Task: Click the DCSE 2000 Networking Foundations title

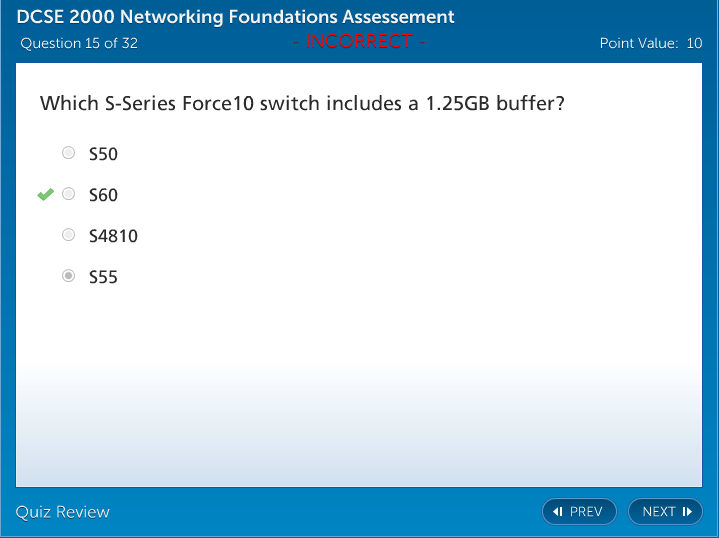Action: [236, 17]
